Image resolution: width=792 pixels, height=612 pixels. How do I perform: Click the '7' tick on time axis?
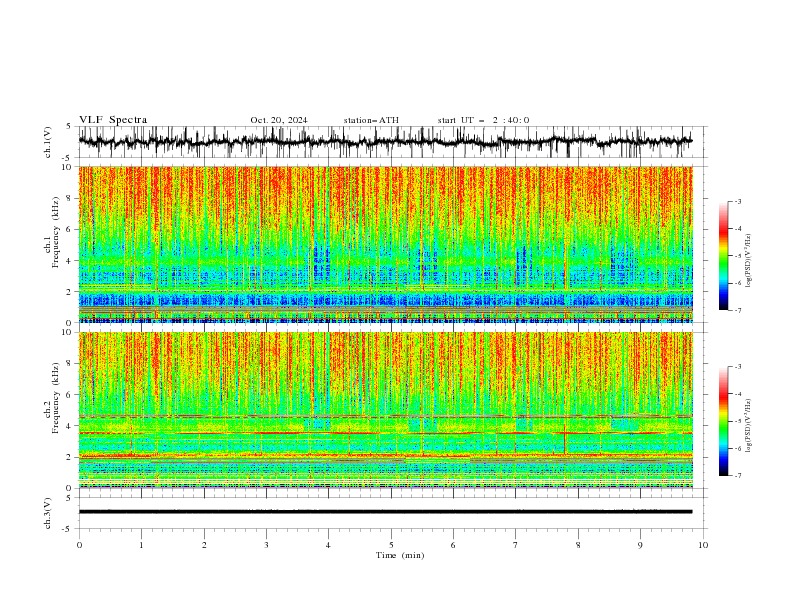pyautogui.click(x=516, y=545)
